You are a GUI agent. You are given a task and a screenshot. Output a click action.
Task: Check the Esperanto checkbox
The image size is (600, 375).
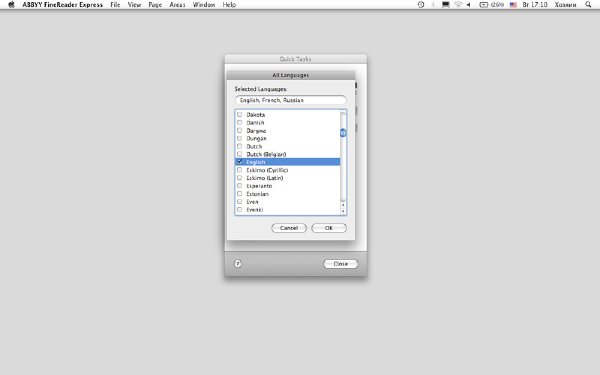[240, 186]
